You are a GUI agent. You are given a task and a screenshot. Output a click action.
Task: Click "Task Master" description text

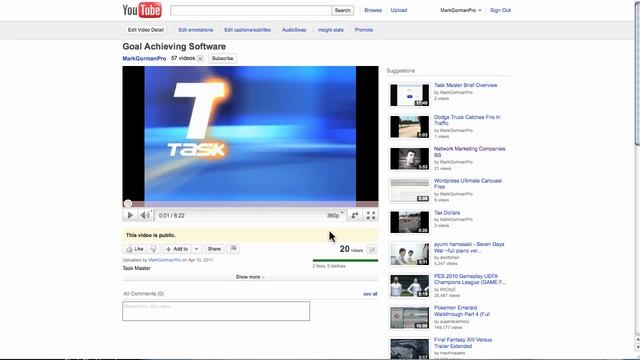point(137,268)
